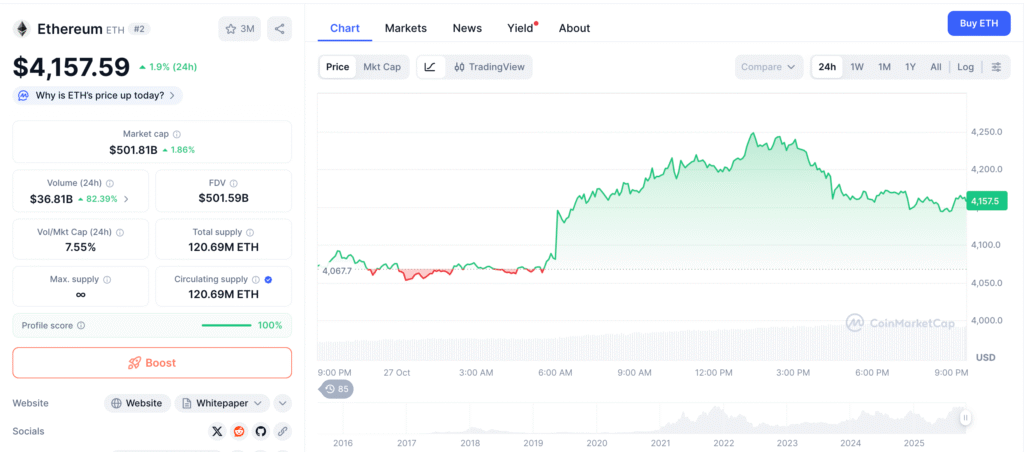Click the timeline range slider handle
Screen dimensions: 1024x452
966,417
